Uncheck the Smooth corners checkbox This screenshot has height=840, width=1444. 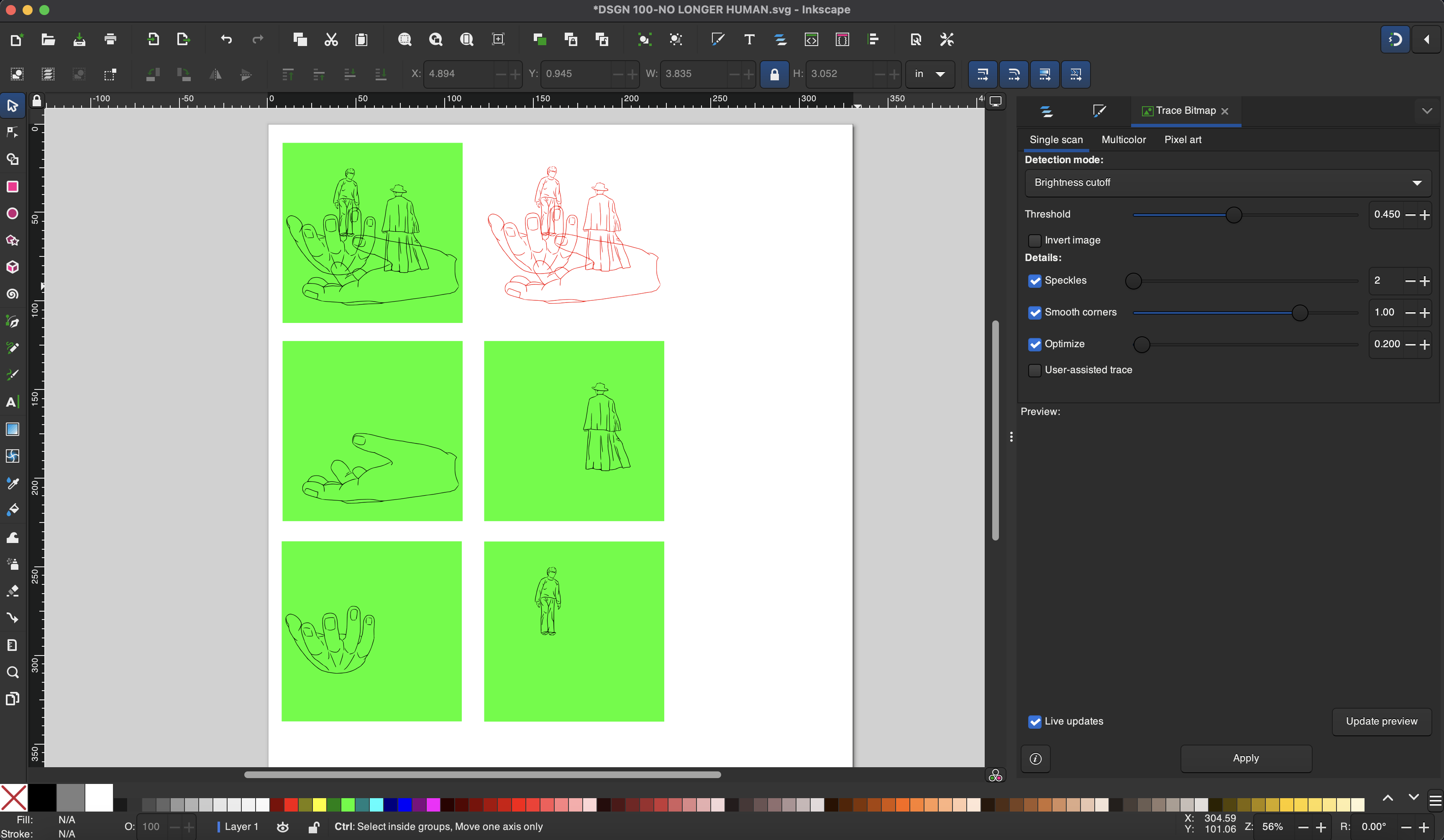point(1034,312)
